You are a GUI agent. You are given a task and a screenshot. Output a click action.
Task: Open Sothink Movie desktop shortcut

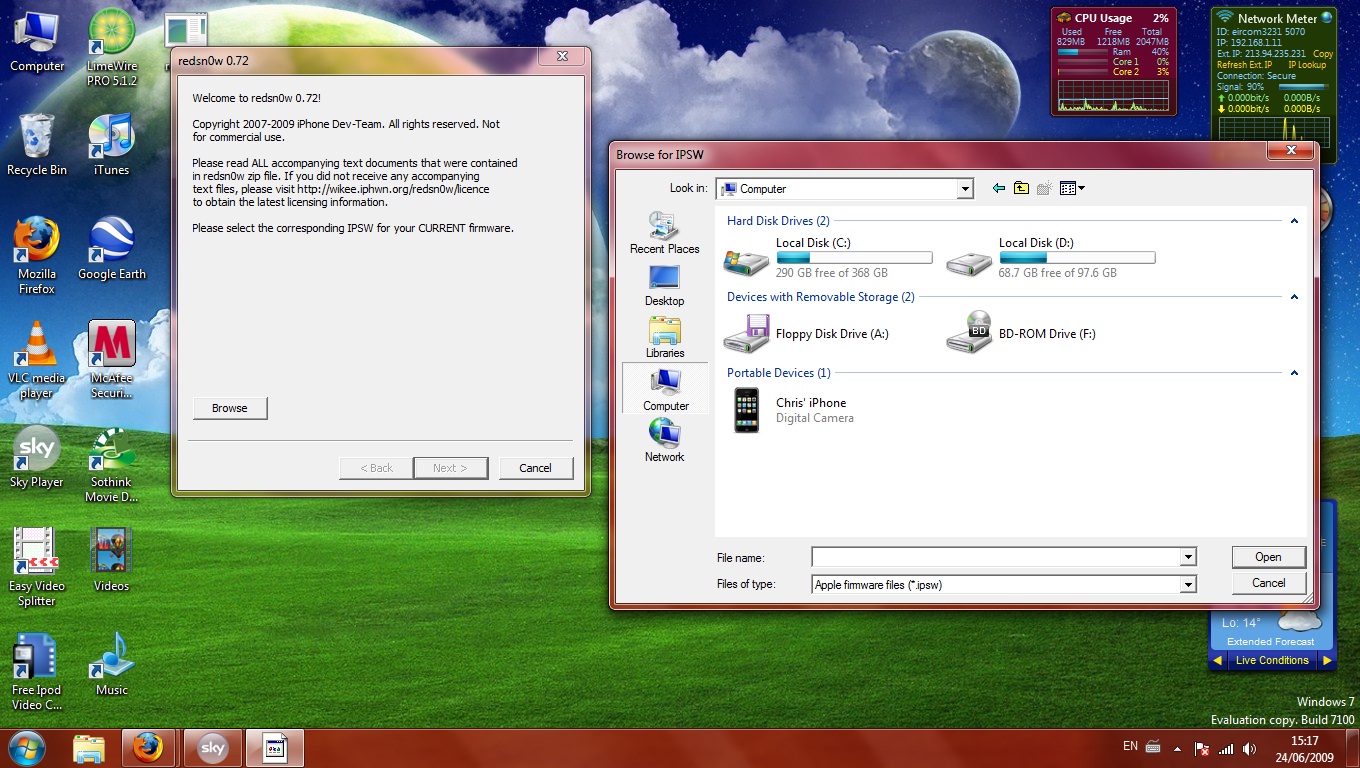(112, 464)
